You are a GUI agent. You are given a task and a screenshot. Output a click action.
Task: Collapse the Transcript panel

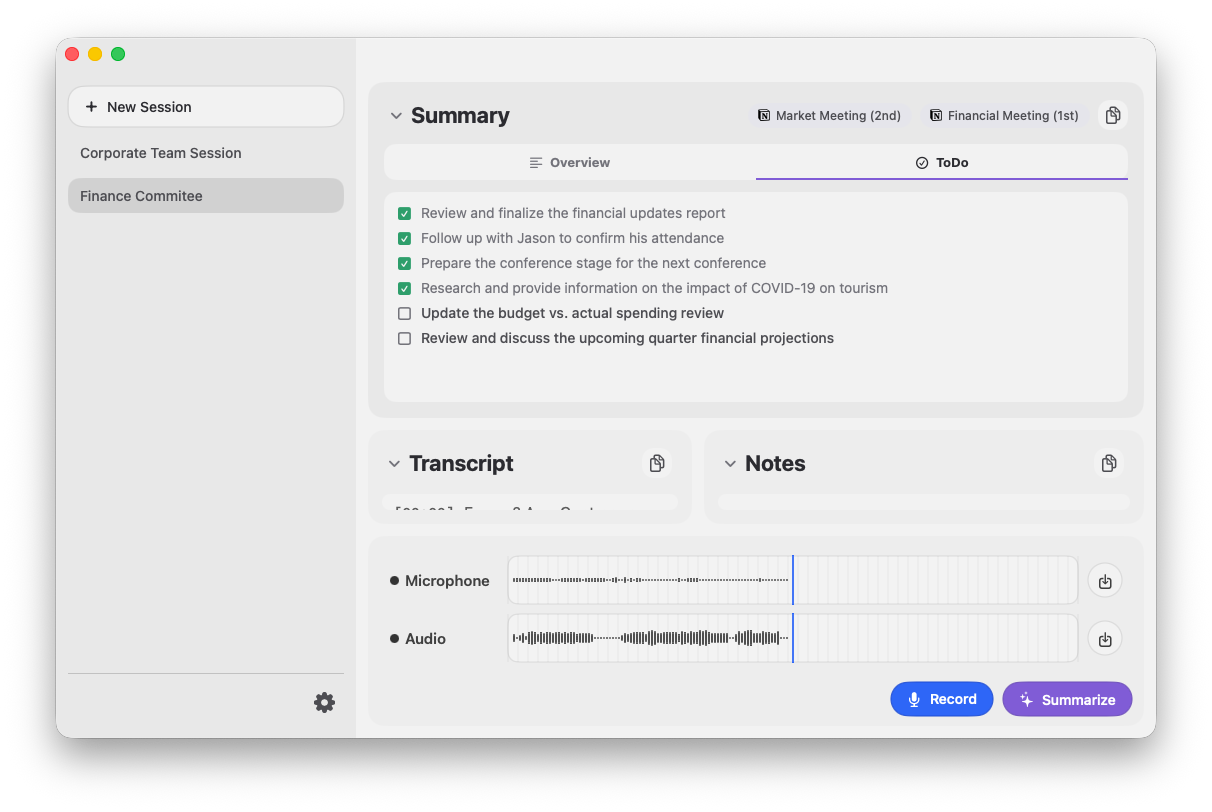[393, 463]
